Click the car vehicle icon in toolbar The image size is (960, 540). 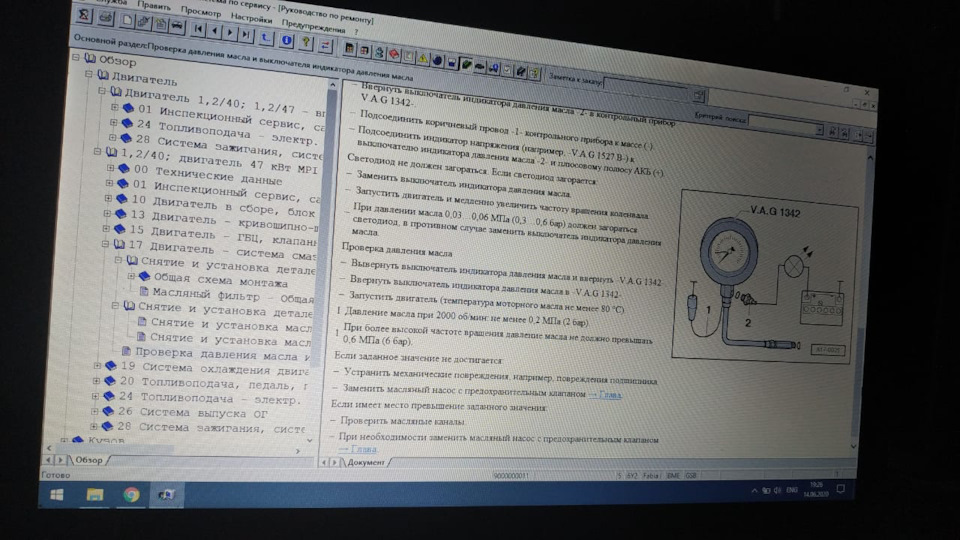tap(177, 26)
